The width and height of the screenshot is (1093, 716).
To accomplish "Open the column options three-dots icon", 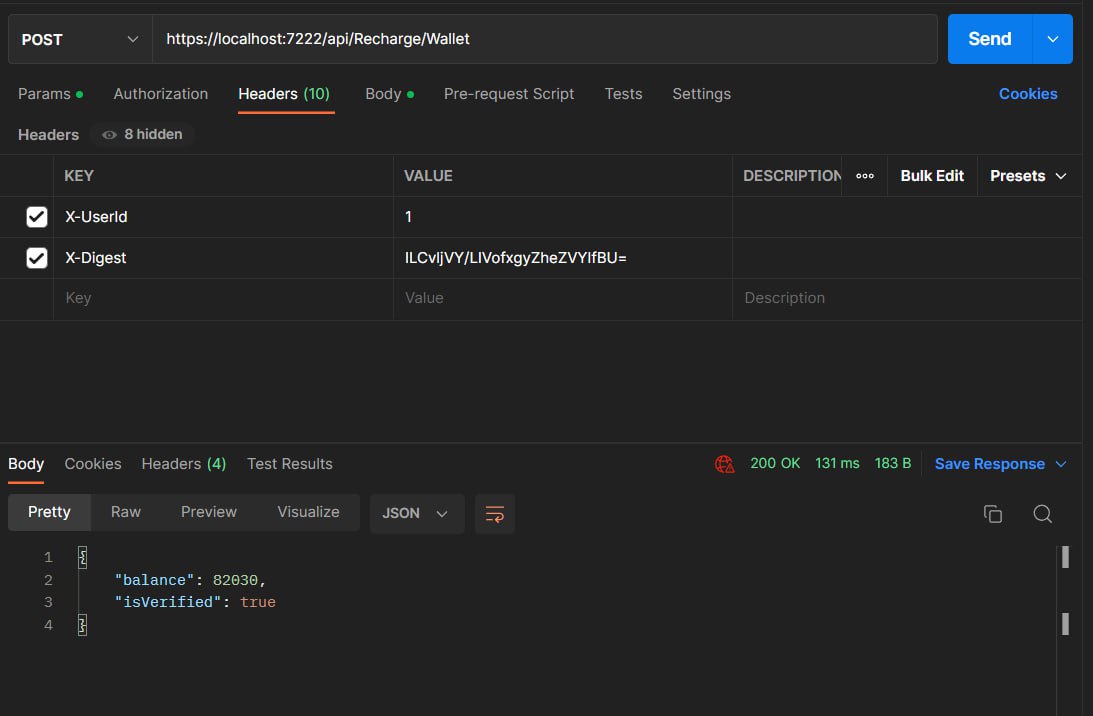I will click(x=864, y=176).
